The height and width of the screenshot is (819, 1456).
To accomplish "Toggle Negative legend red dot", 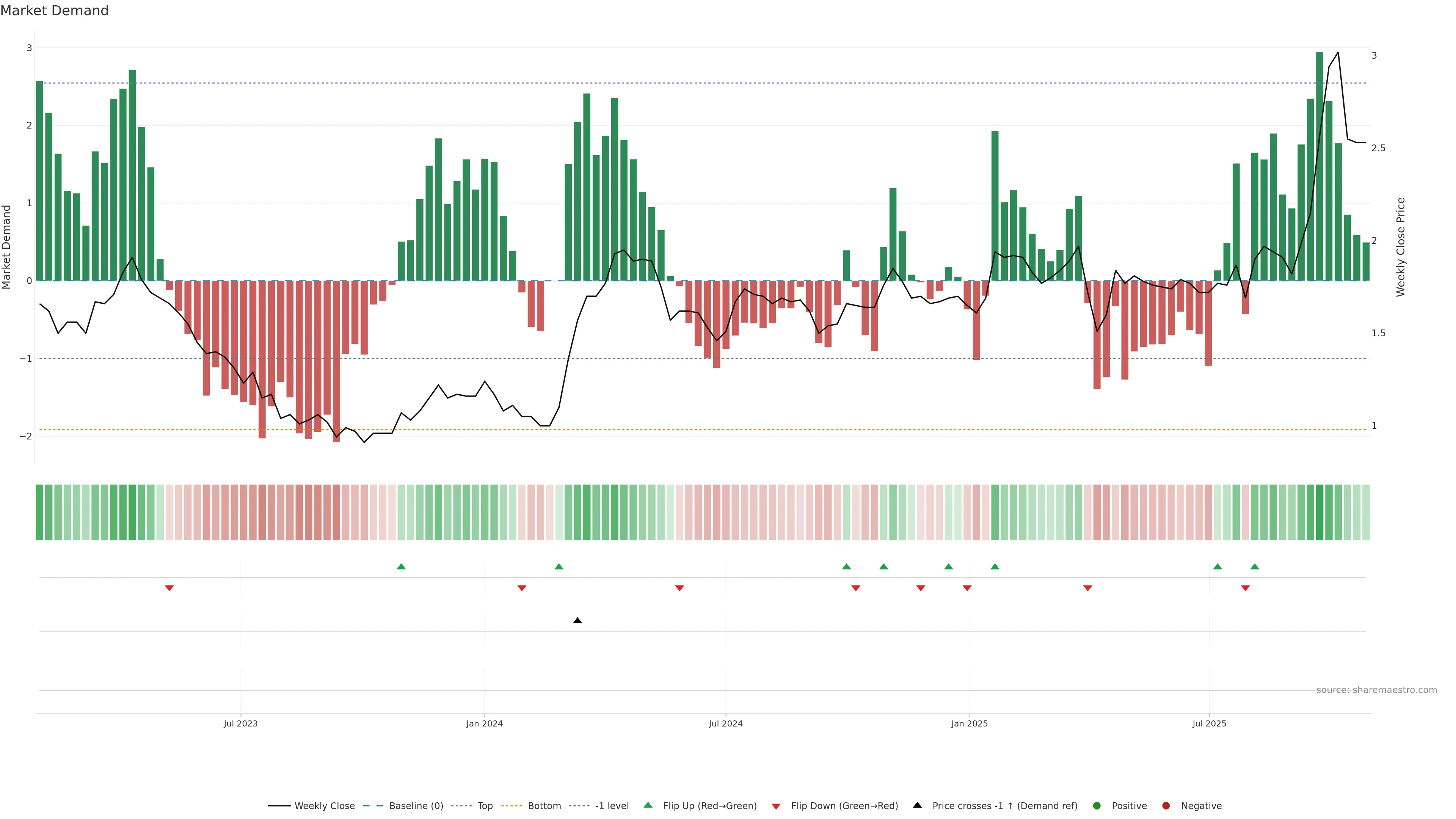I will [x=1166, y=806].
